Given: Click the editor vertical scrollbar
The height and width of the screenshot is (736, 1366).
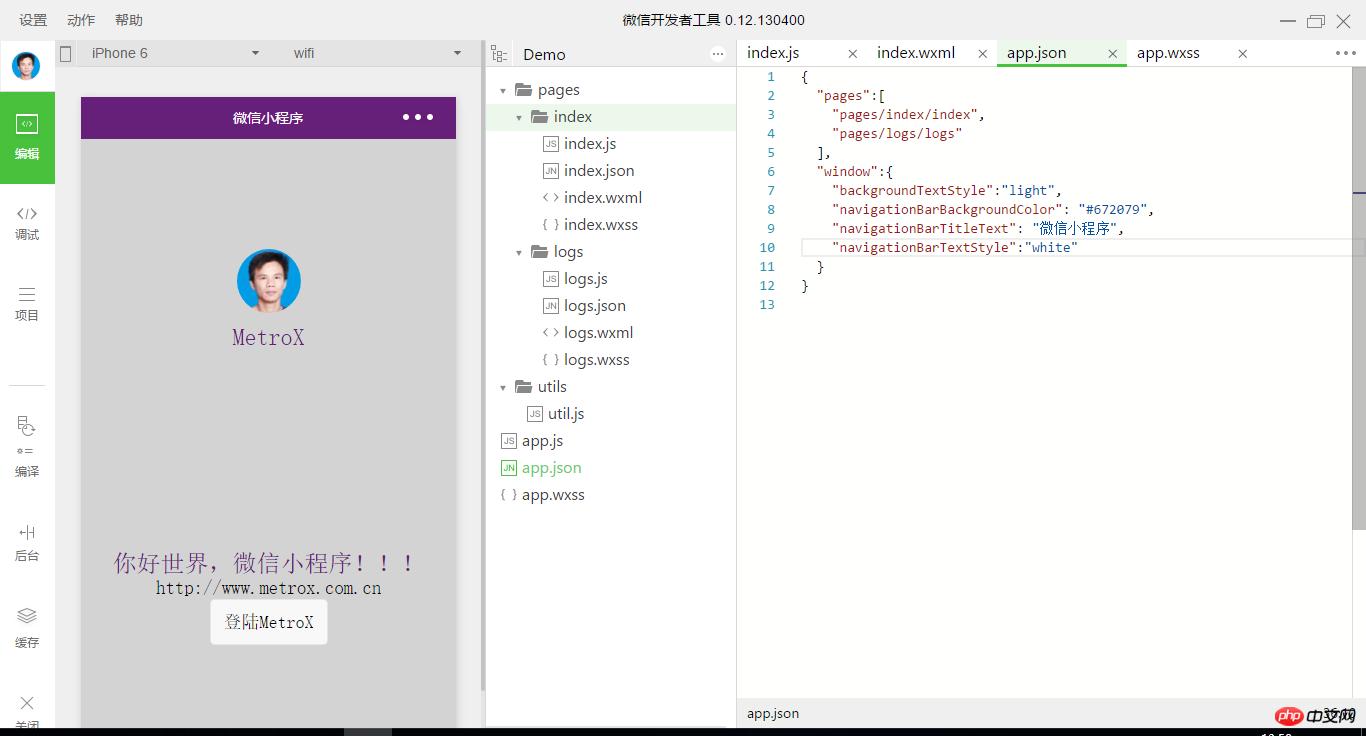Looking at the screenshot, I should [x=1358, y=300].
